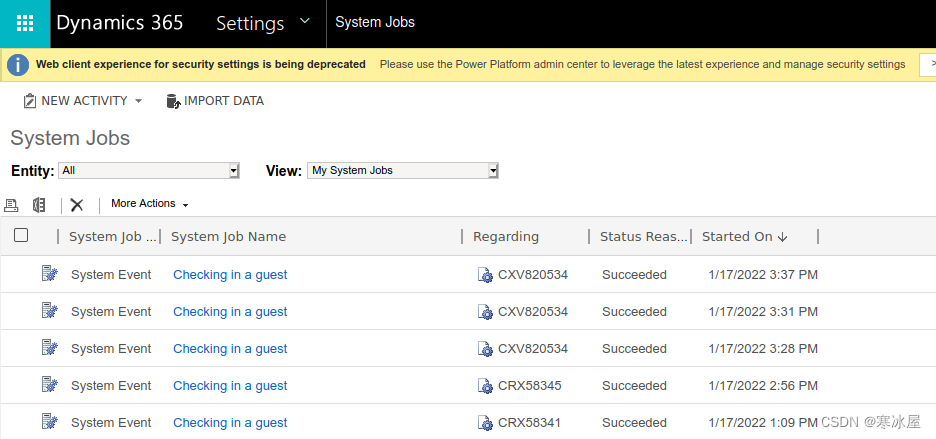The height and width of the screenshot is (439, 936).
Task: Expand the New Activity dropdown arrow
Action: (138, 102)
